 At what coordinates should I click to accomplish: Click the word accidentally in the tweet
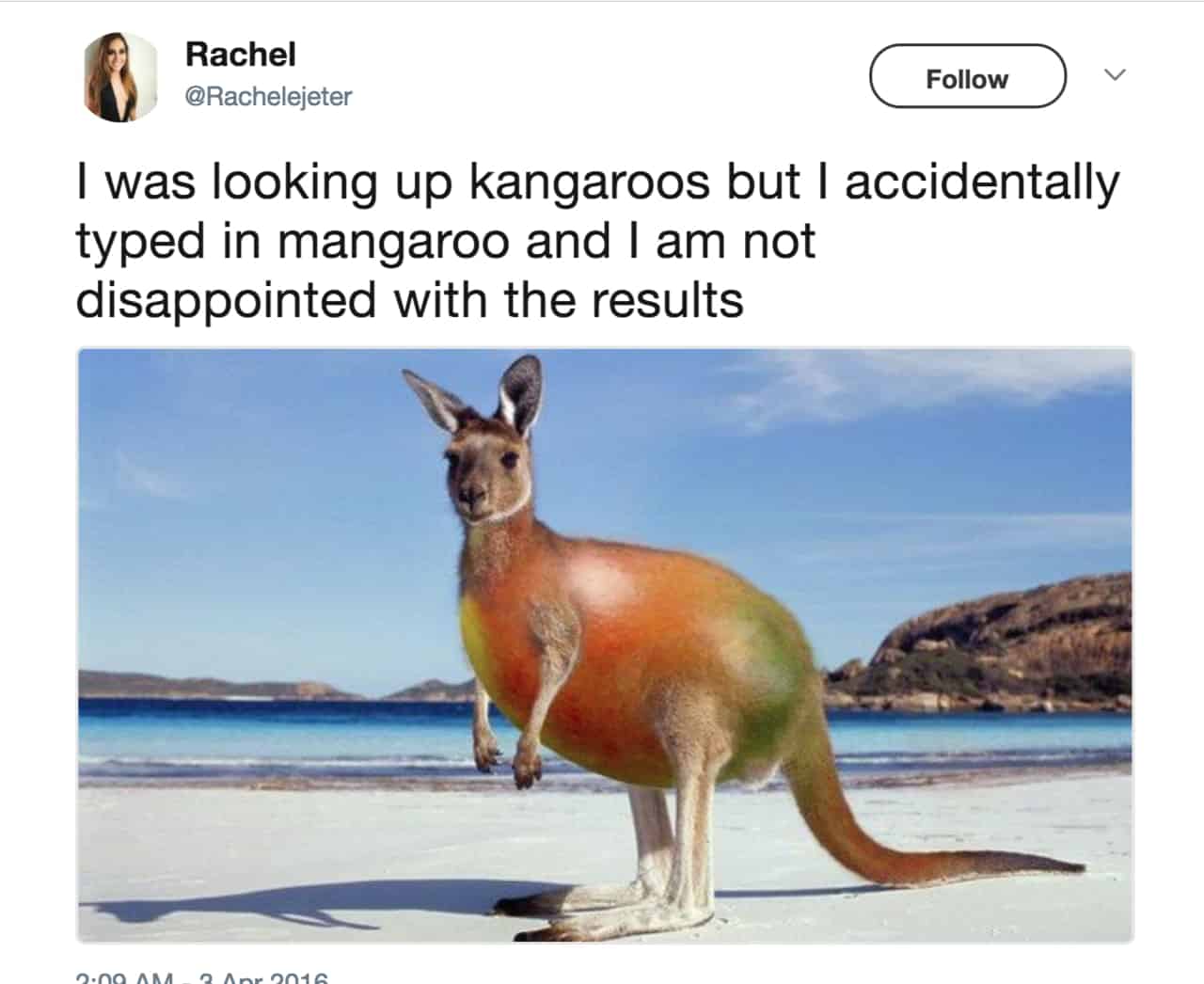(x=982, y=183)
